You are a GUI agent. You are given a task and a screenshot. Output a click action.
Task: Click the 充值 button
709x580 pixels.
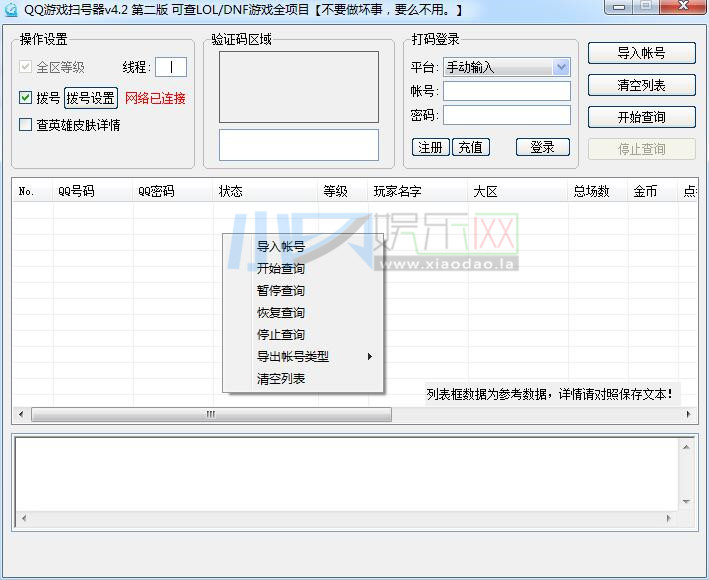click(x=471, y=147)
